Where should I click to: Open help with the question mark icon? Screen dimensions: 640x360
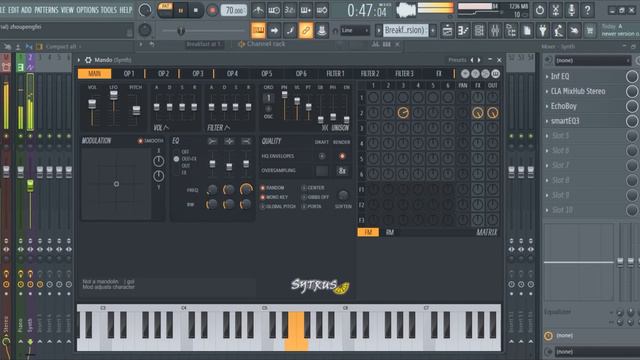click(x=587, y=10)
